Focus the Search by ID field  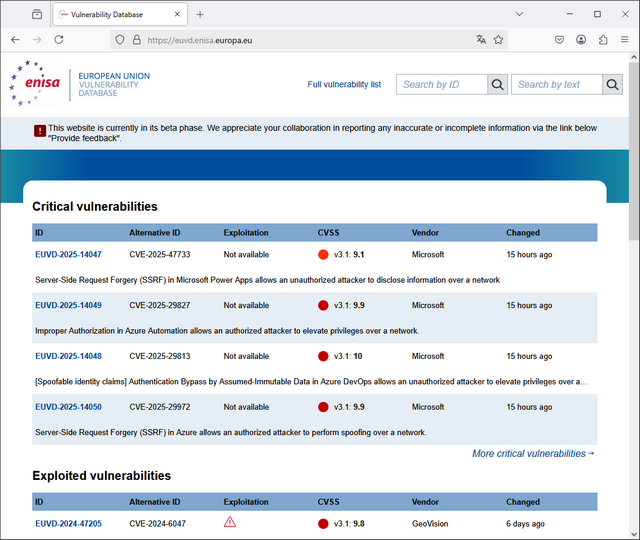(442, 84)
